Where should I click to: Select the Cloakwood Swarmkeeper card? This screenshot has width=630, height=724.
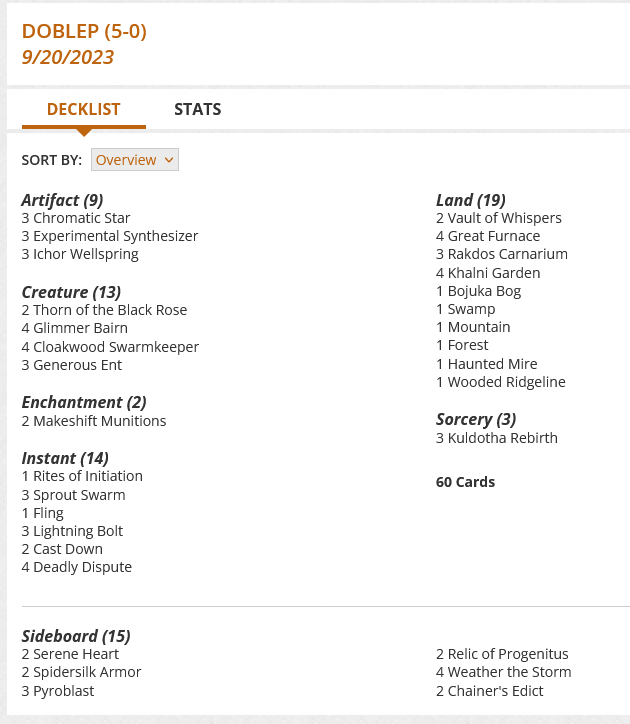click(x=116, y=347)
